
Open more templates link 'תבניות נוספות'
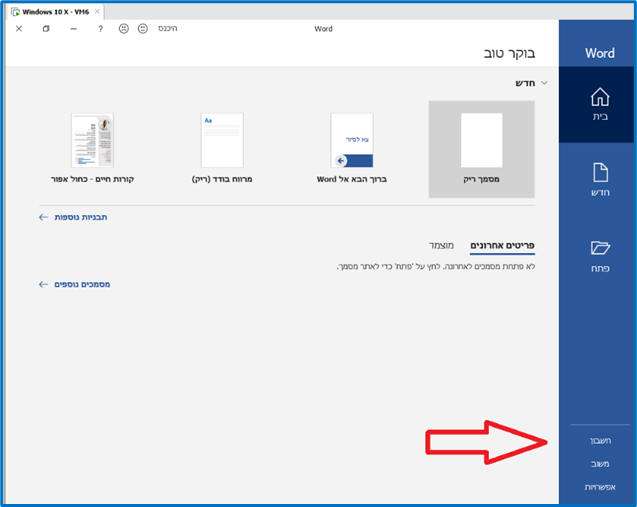click(x=82, y=216)
